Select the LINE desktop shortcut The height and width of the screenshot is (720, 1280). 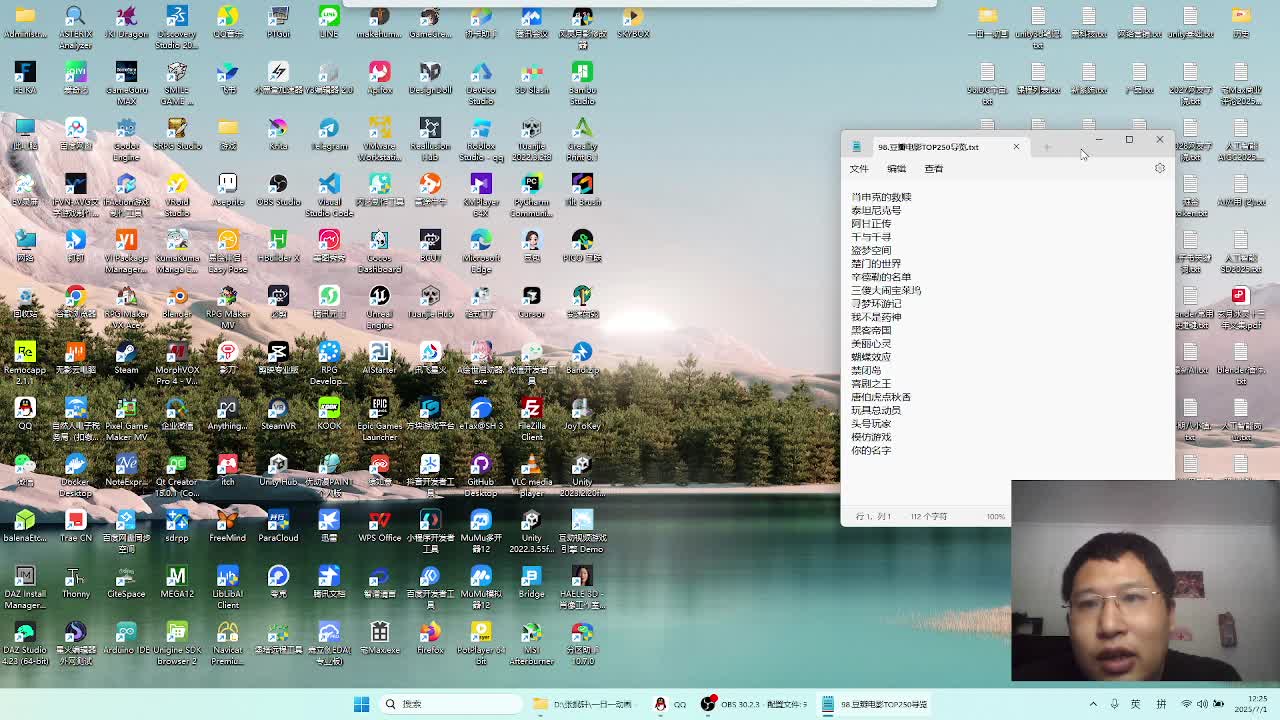329,23
